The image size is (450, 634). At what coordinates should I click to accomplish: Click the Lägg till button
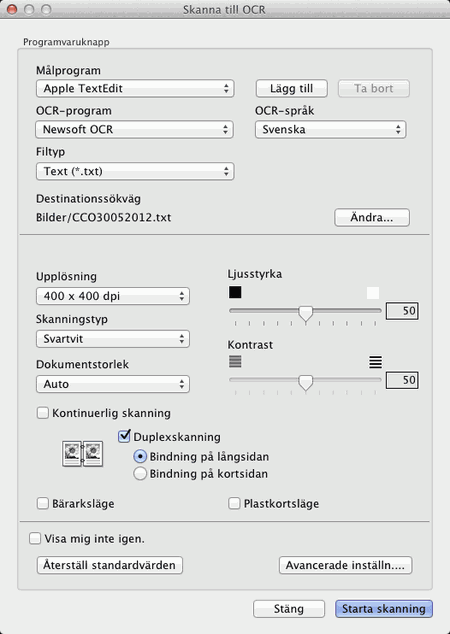tap(292, 89)
